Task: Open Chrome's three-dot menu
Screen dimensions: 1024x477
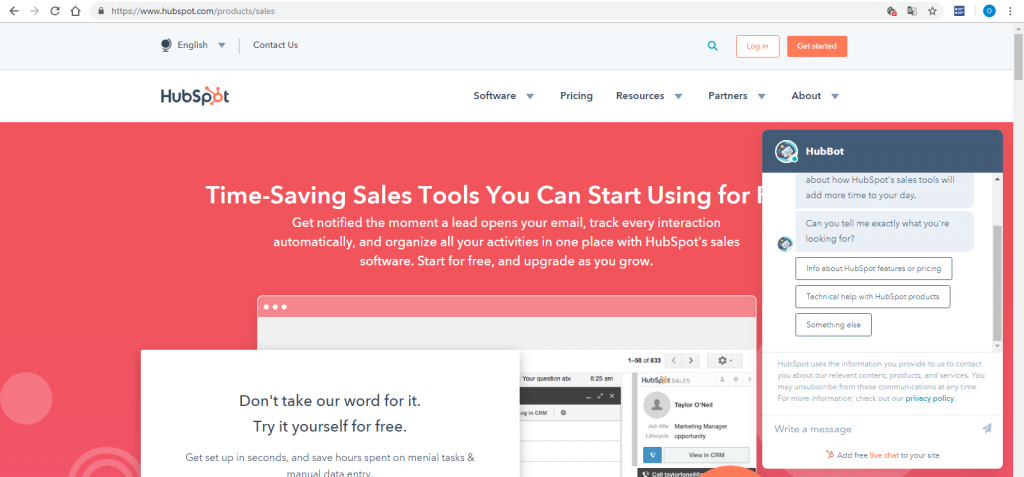Action: coord(1010,11)
